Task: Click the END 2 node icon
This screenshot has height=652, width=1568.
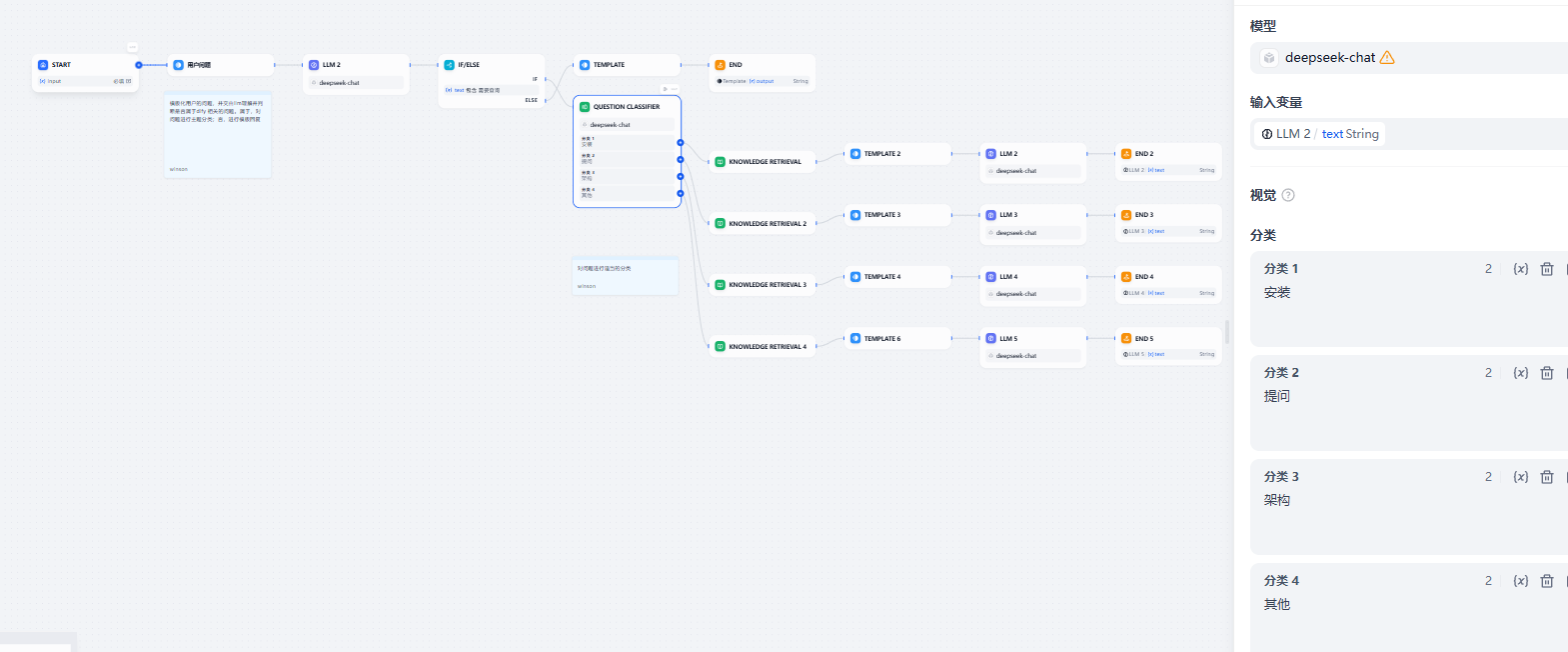Action: 1126,154
